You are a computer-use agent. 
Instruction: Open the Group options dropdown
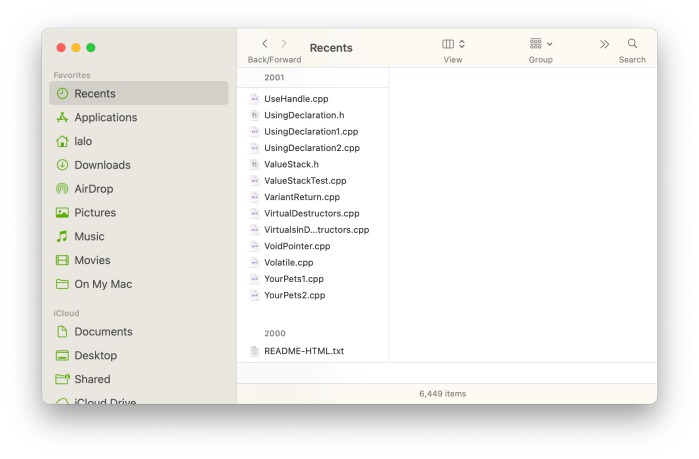coord(541,44)
